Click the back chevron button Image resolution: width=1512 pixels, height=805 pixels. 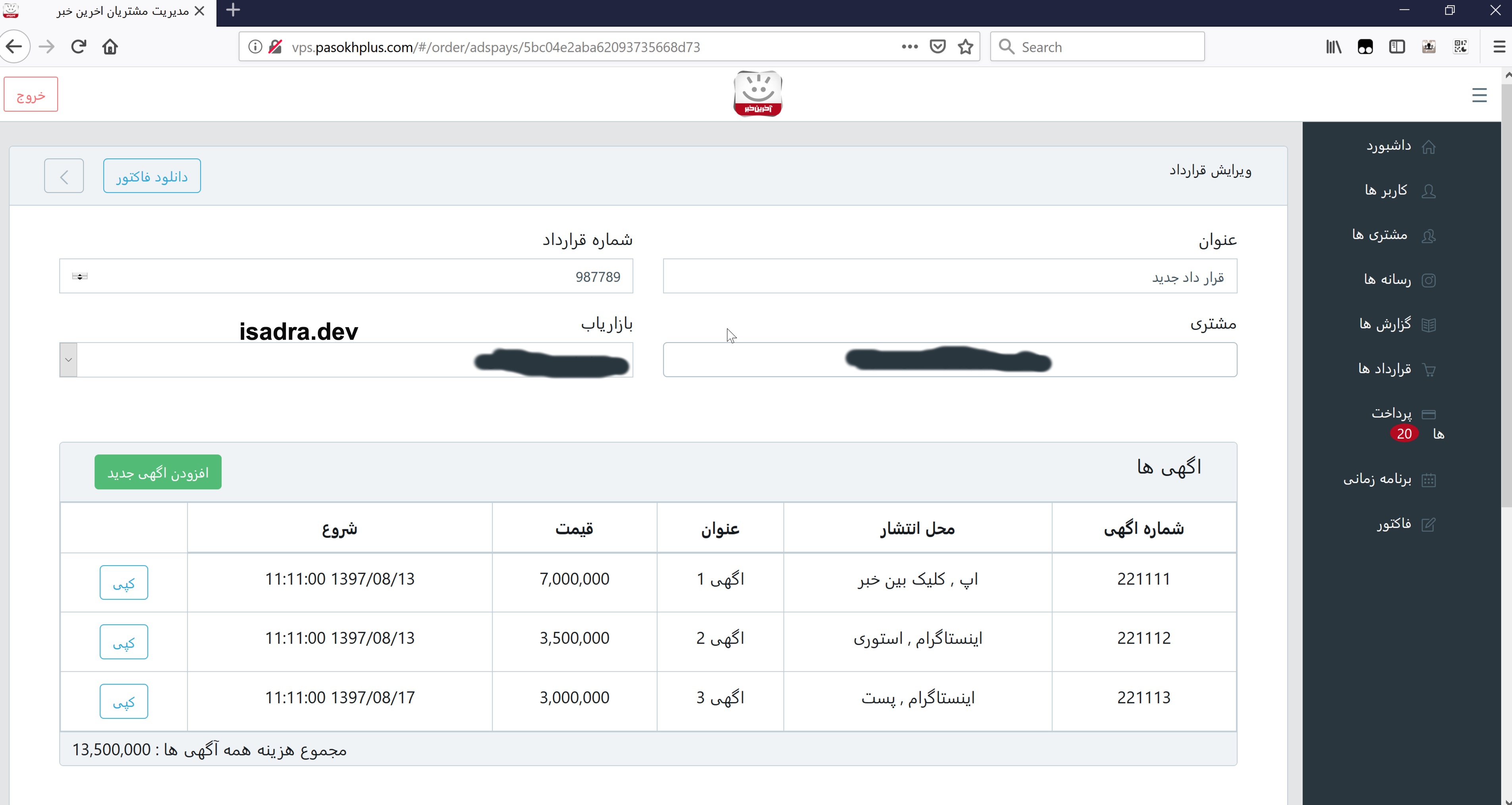tap(64, 176)
